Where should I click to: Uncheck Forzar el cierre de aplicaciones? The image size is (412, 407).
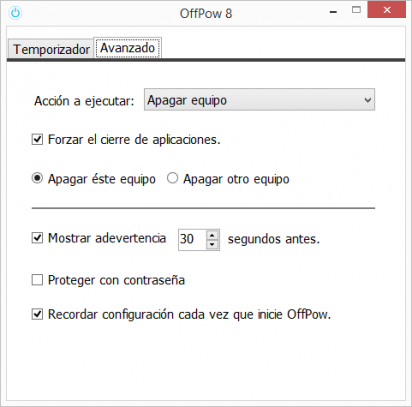point(37,139)
